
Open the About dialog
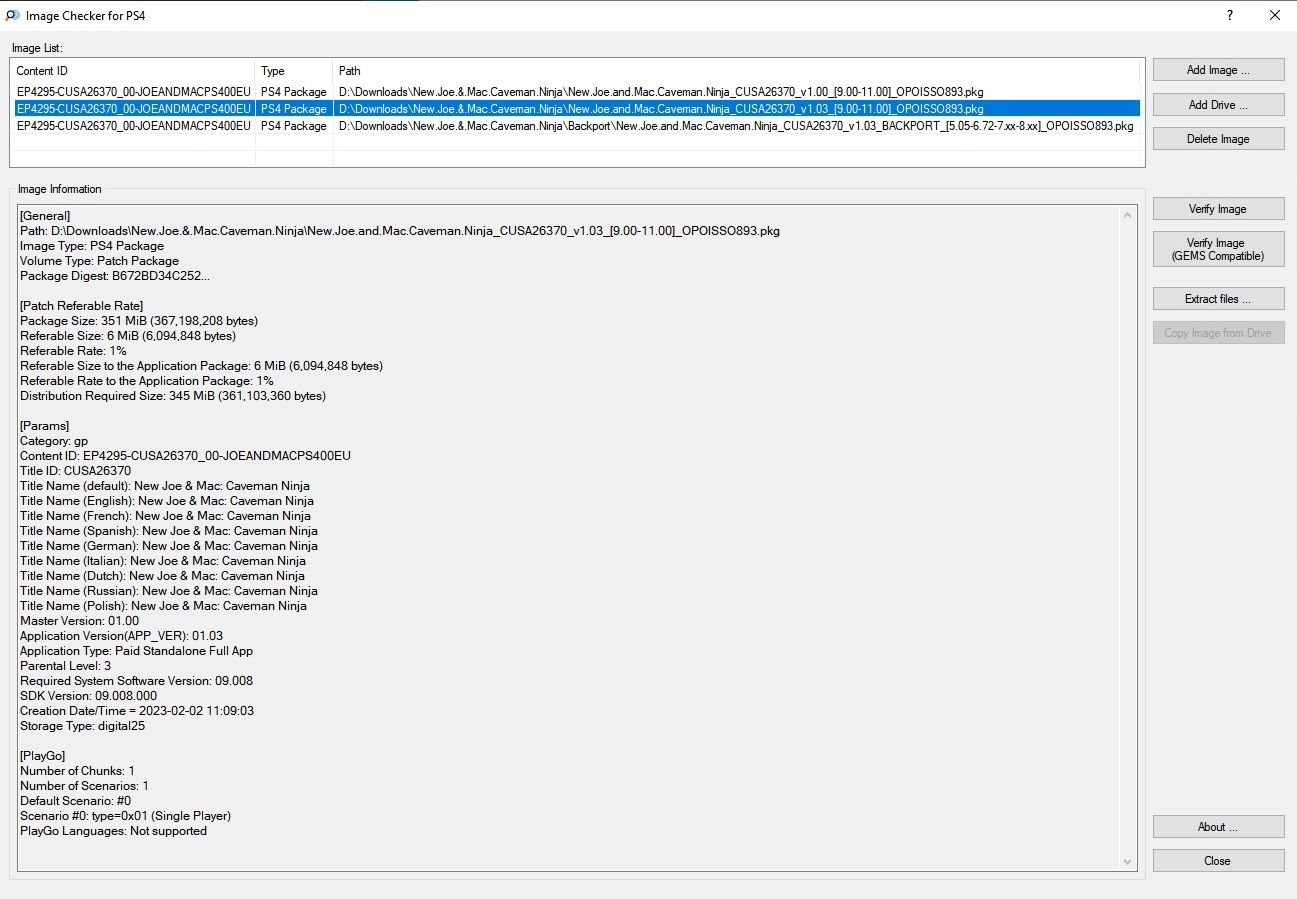(1218, 827)
